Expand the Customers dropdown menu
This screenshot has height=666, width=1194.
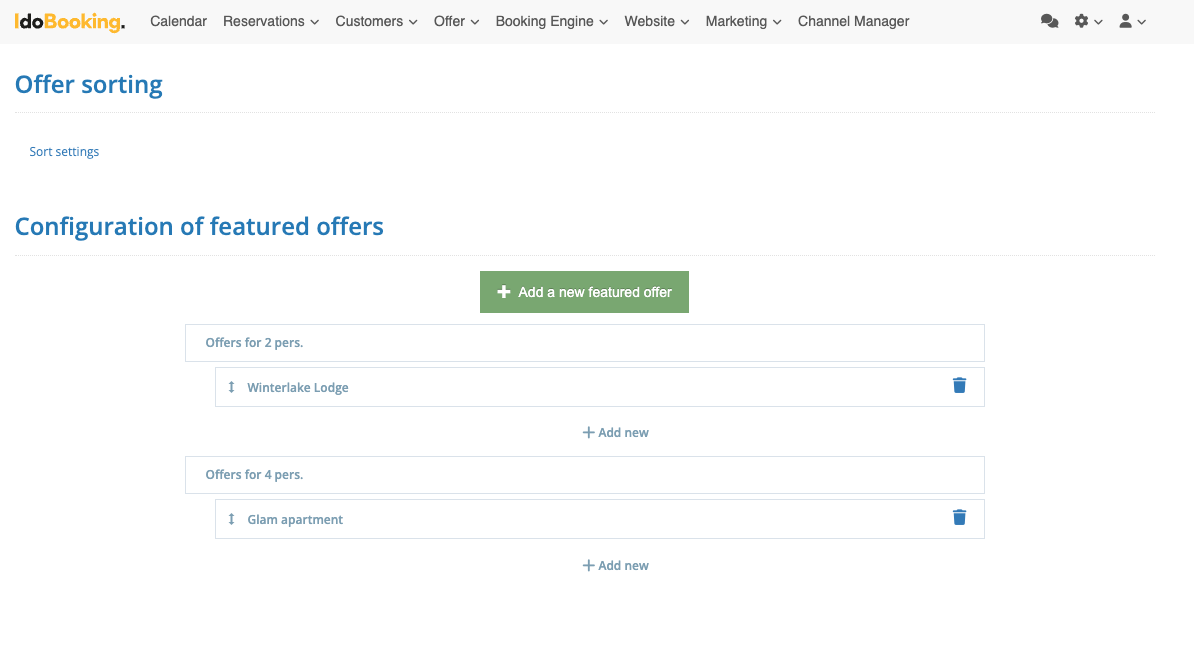point(376,21)
